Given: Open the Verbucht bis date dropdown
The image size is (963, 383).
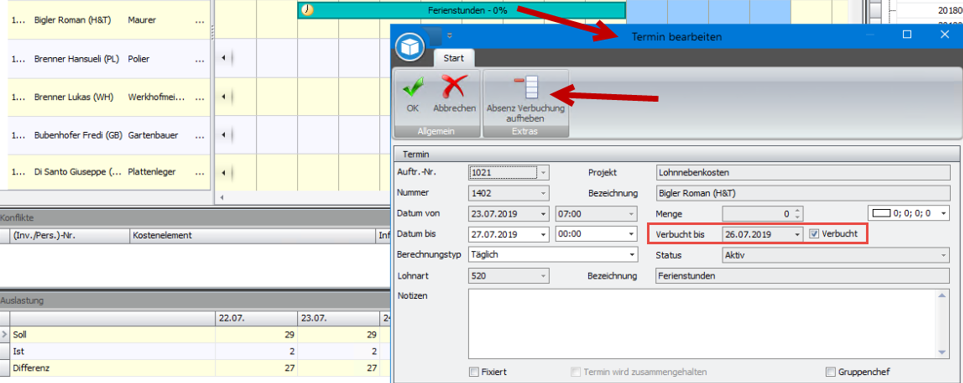Looking at the screenshot, I should [797, 234].
